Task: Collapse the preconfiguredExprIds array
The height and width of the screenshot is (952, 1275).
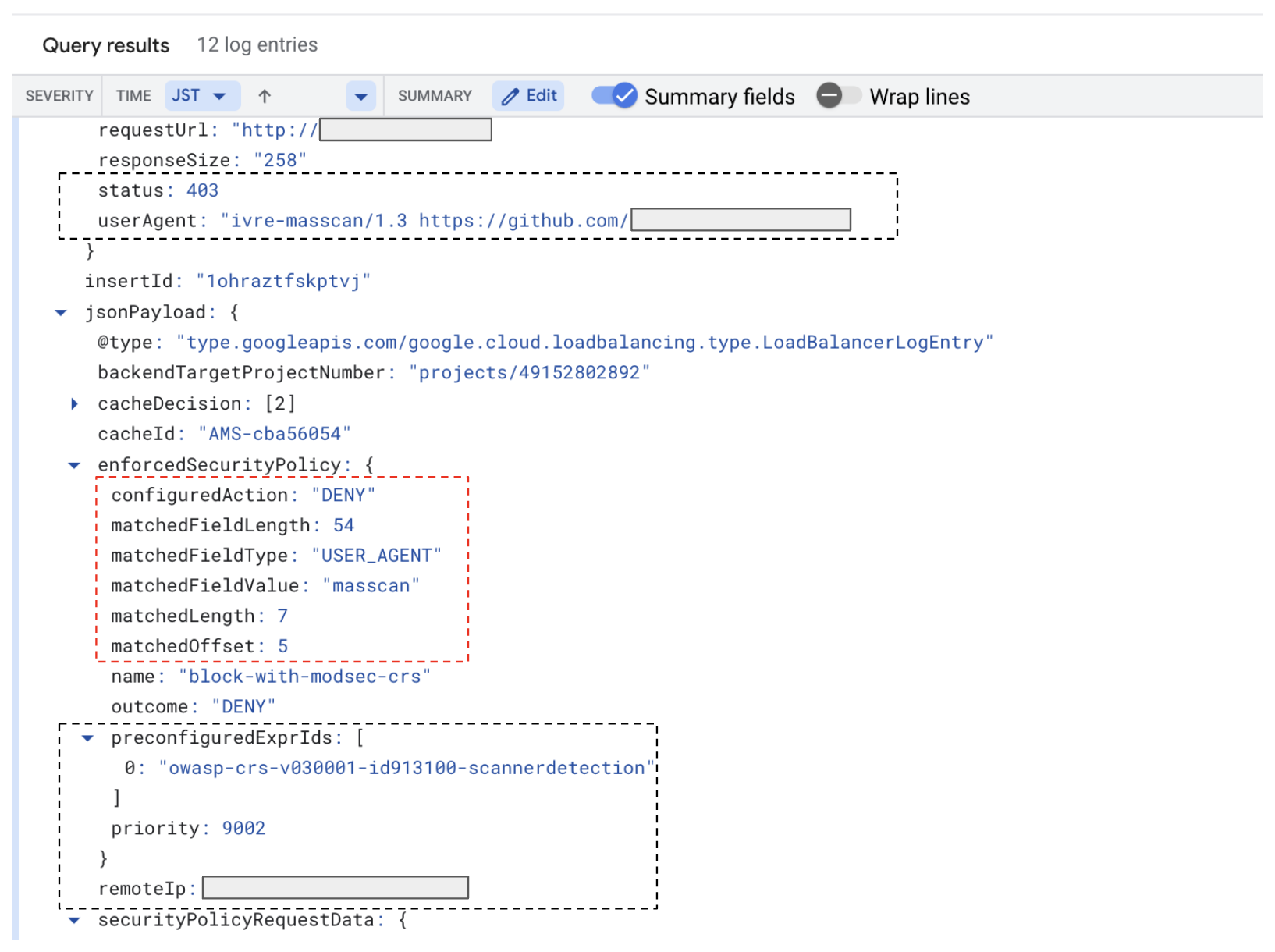Action: pyautogui.click(x=87, y=738)
